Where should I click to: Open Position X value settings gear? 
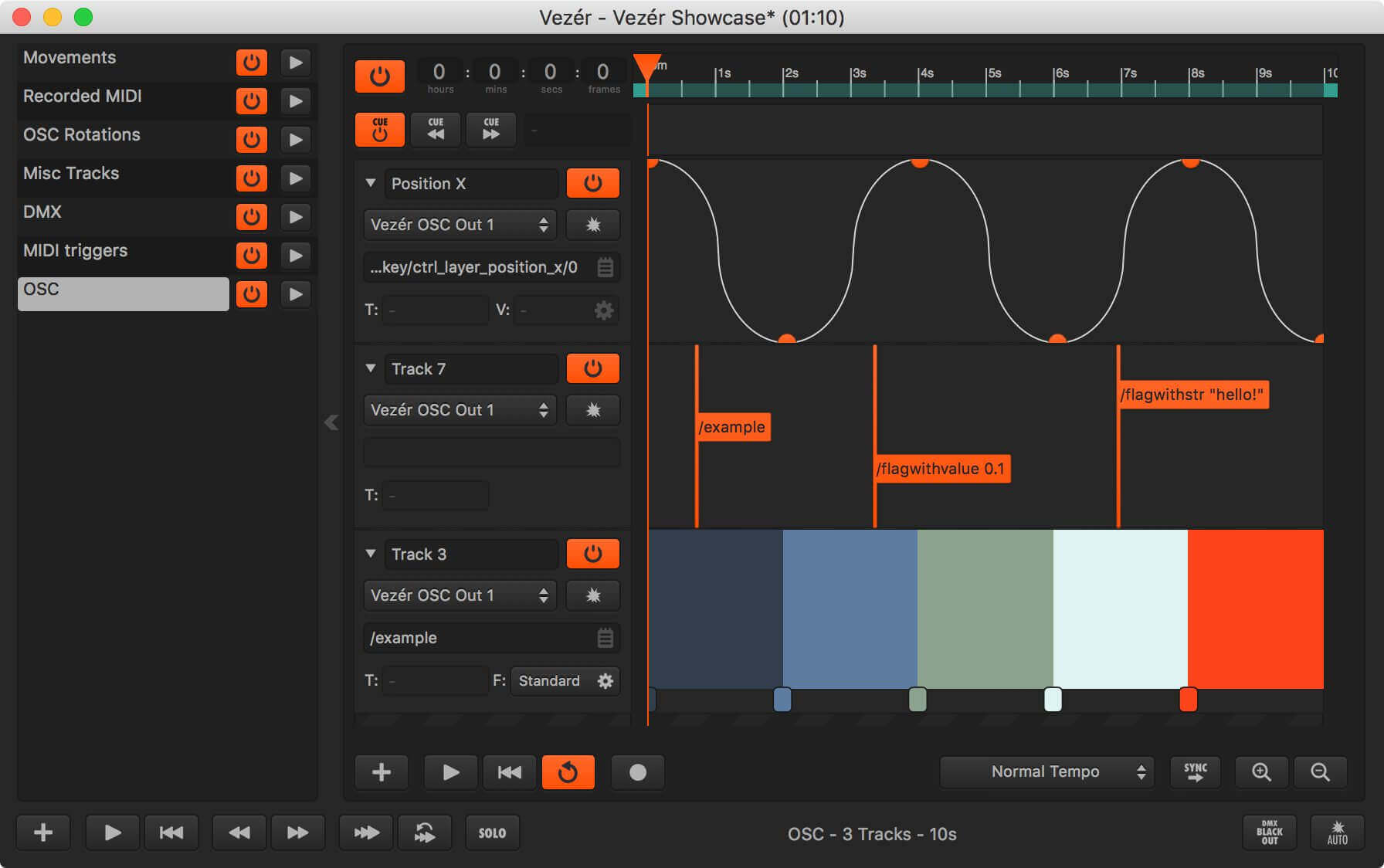pyautogui.click(x=604, y=310)
